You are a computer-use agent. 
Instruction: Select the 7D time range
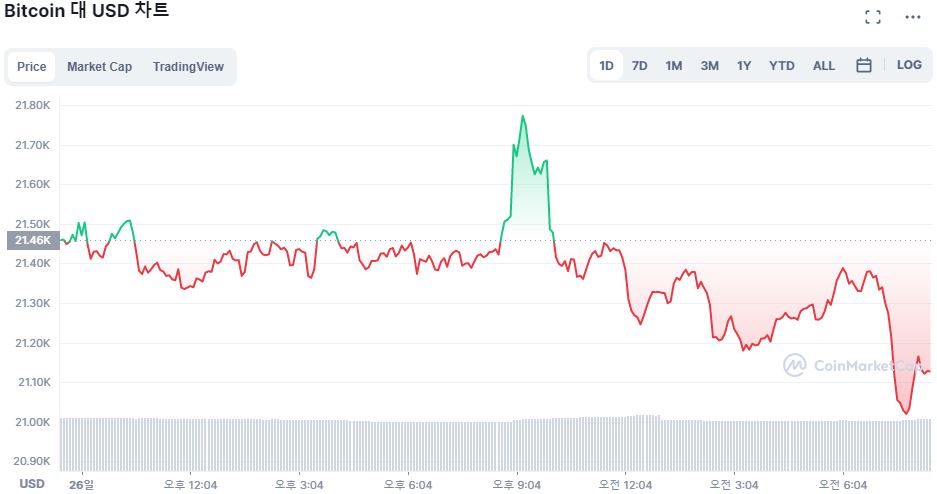(640, 66)
